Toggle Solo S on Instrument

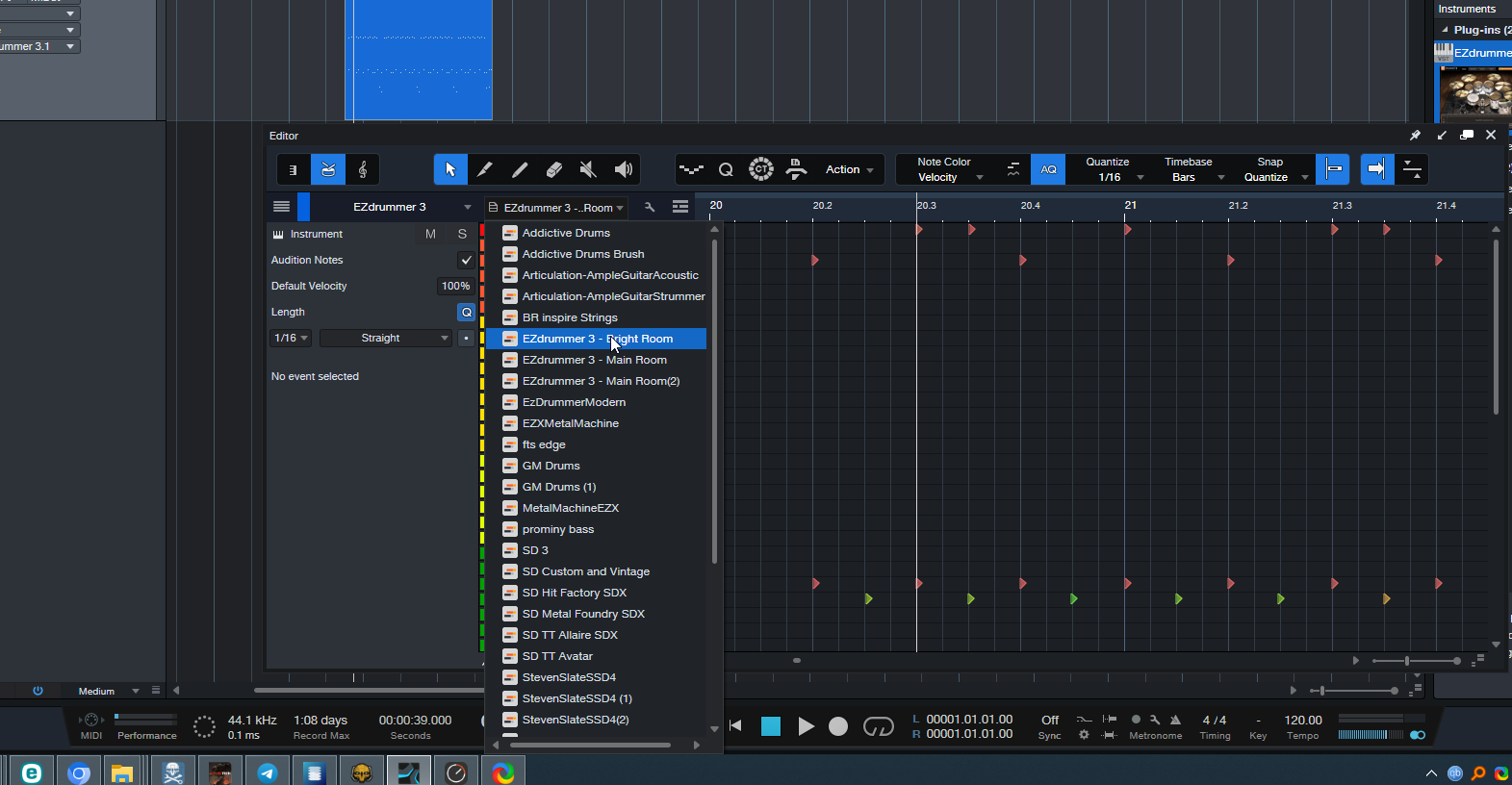[x=462, y=234]
